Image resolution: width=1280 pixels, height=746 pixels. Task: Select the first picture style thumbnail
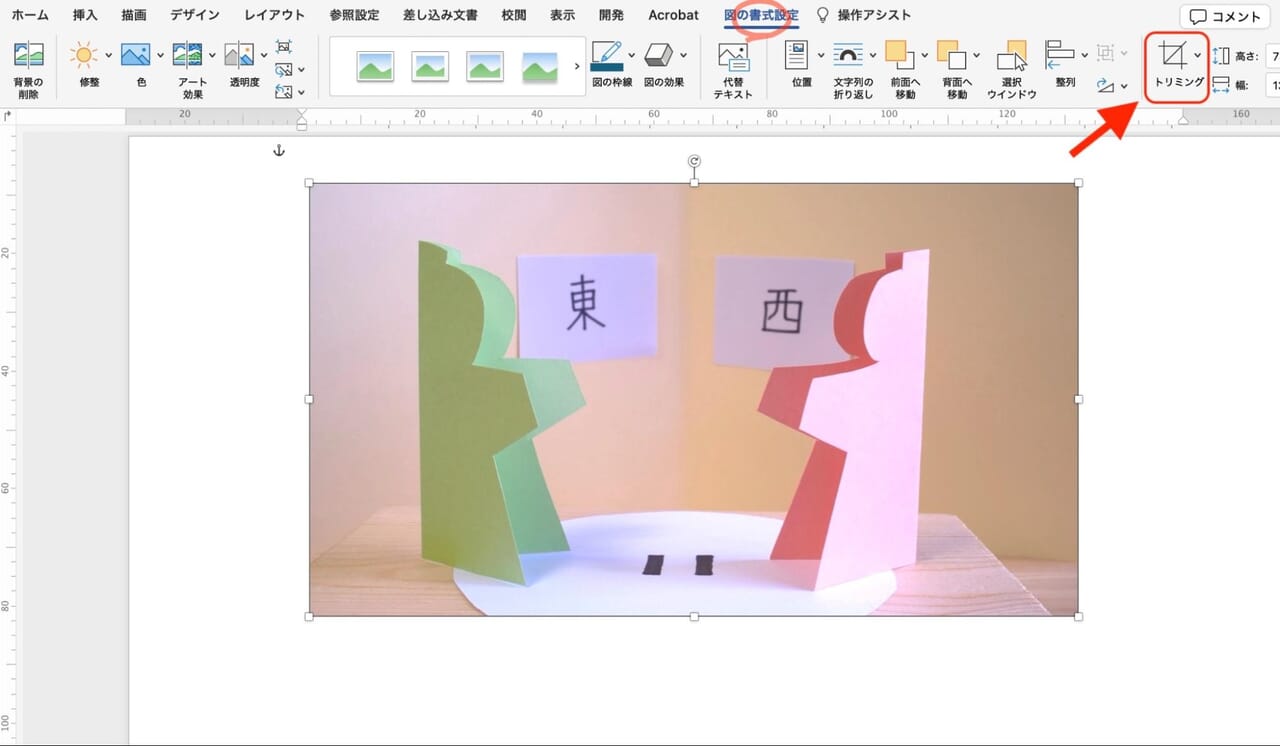tap(375, 68)
